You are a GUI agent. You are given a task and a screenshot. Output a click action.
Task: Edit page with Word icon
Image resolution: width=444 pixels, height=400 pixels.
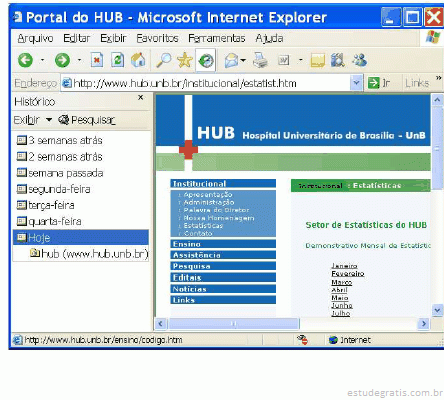(284, 60)
